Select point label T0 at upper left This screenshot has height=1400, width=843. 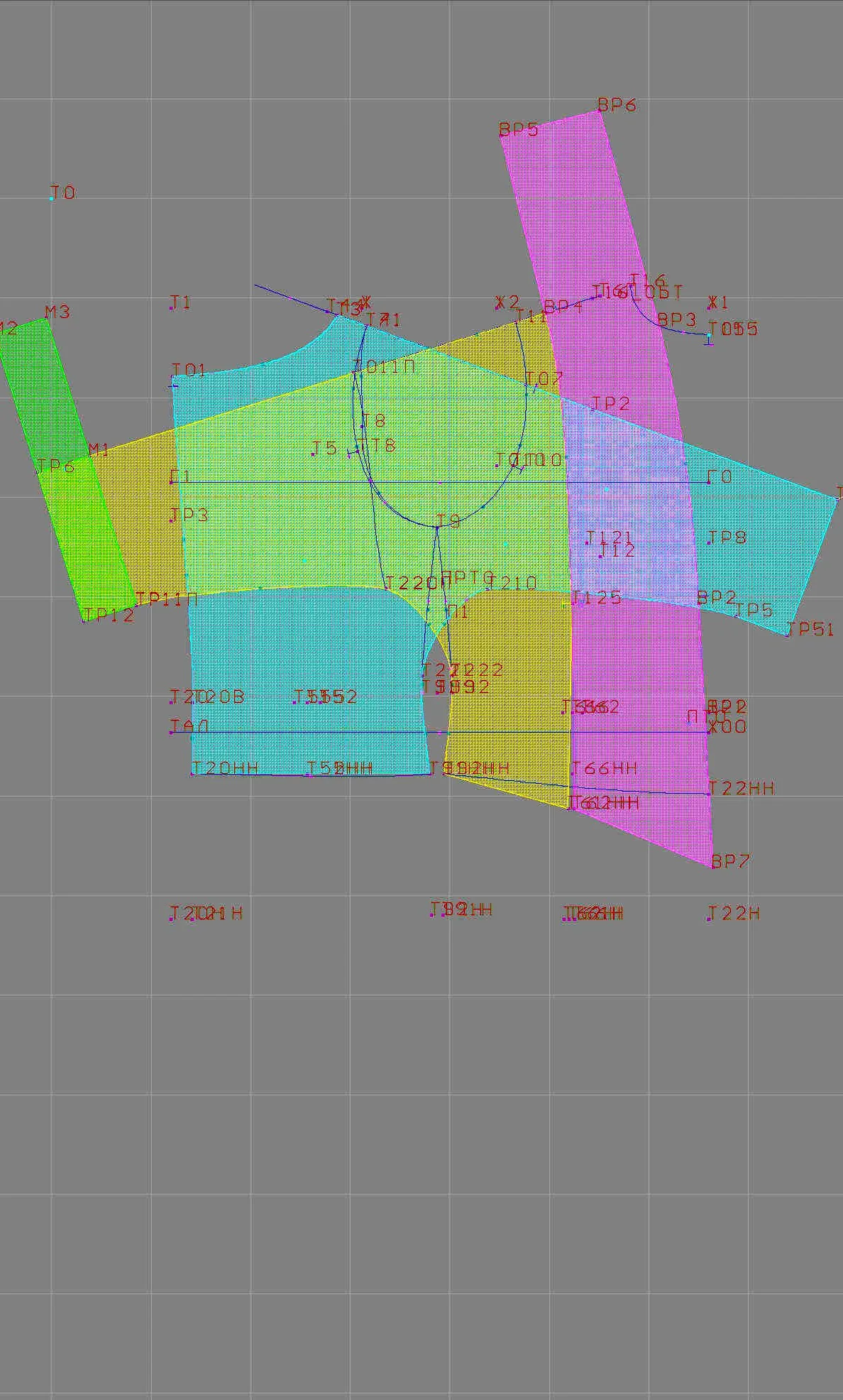[x=63, y=192]
